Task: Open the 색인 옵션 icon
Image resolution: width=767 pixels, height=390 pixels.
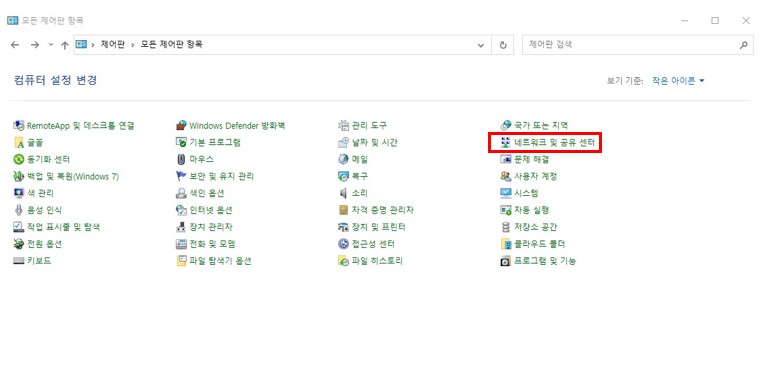Action: click(181, 193)
